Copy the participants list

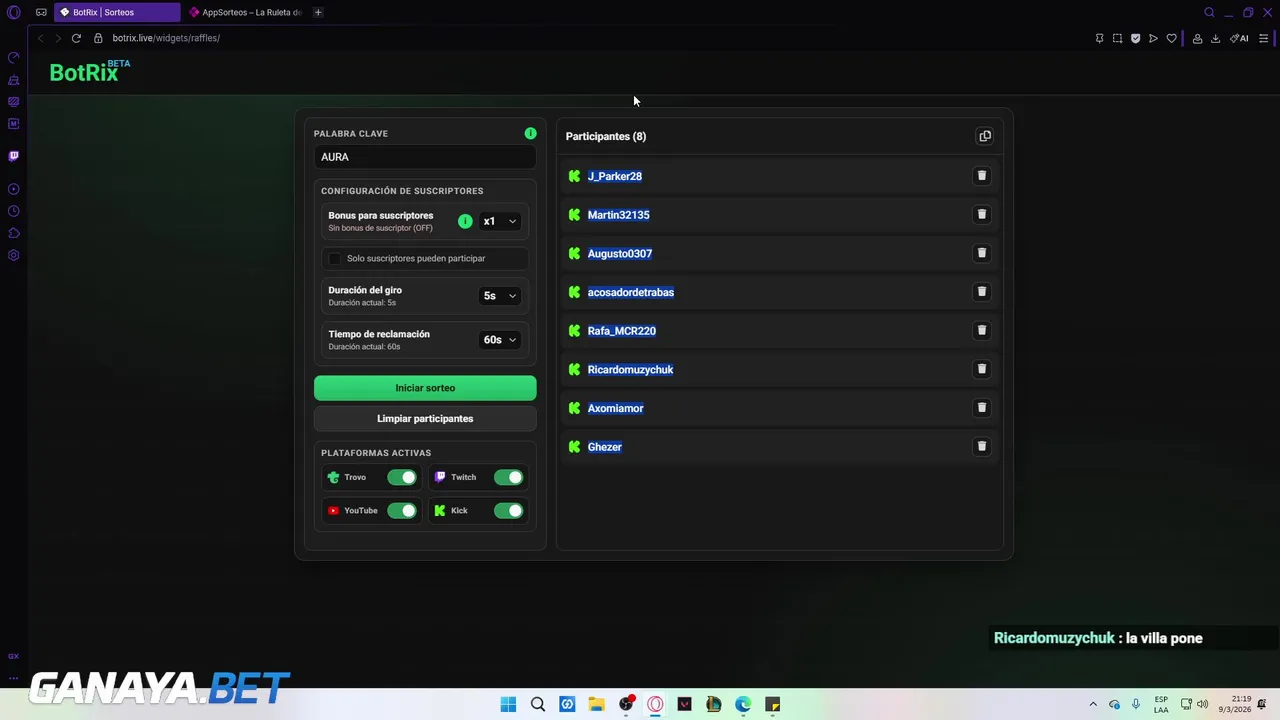tap(985, 136)
